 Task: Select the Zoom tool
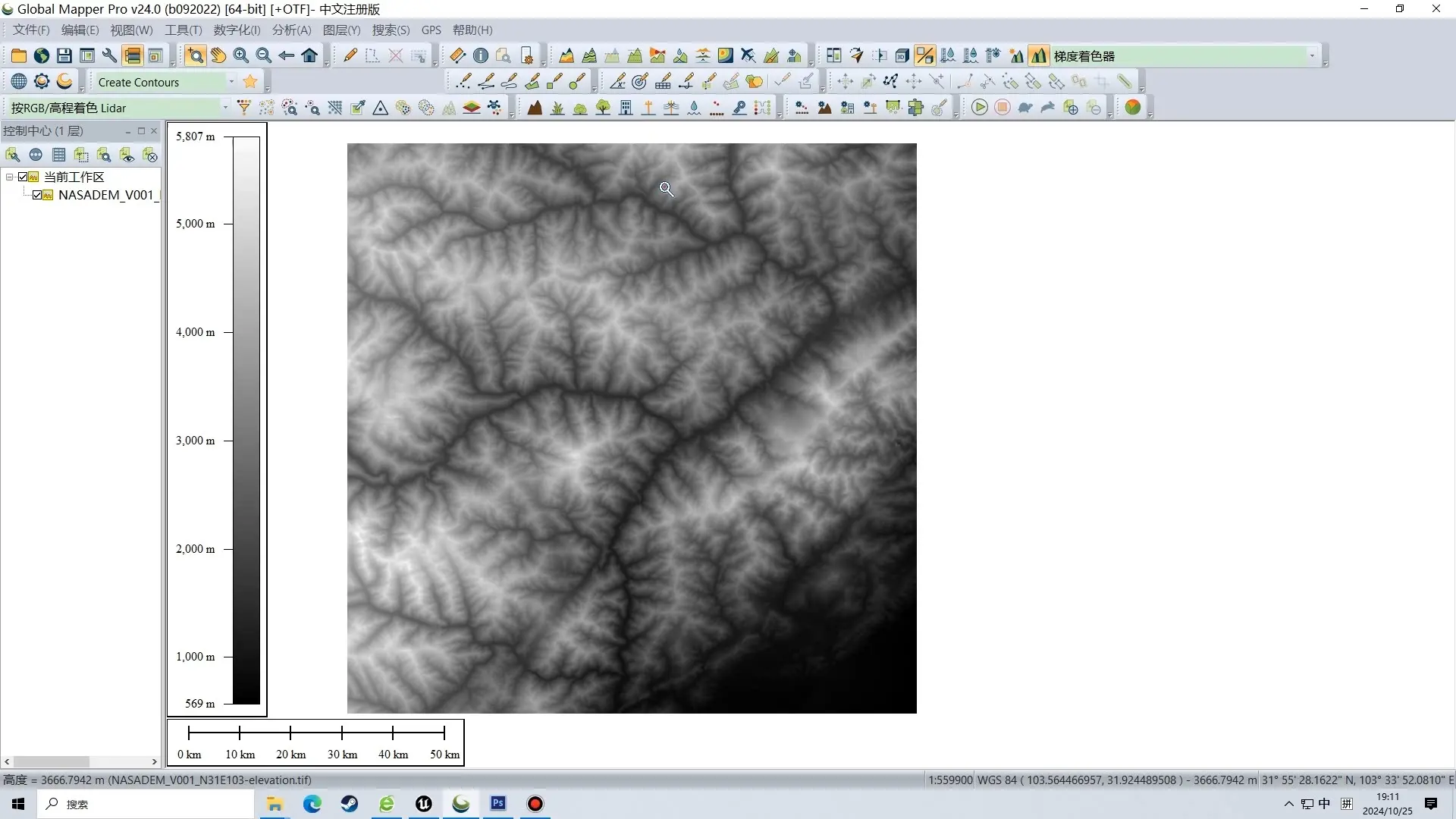tap(196, 55)
